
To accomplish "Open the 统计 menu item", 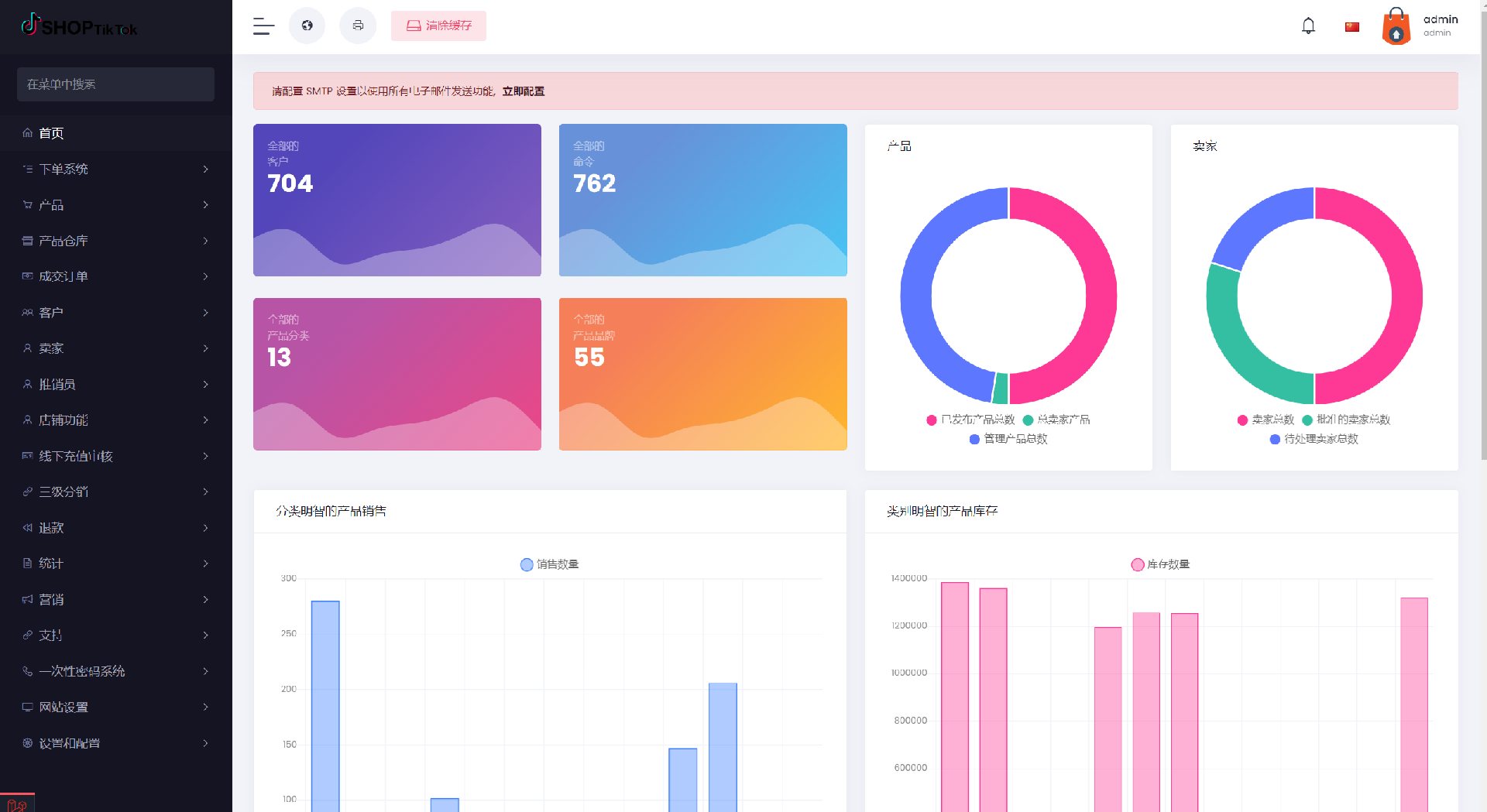I will pos(116,564).
